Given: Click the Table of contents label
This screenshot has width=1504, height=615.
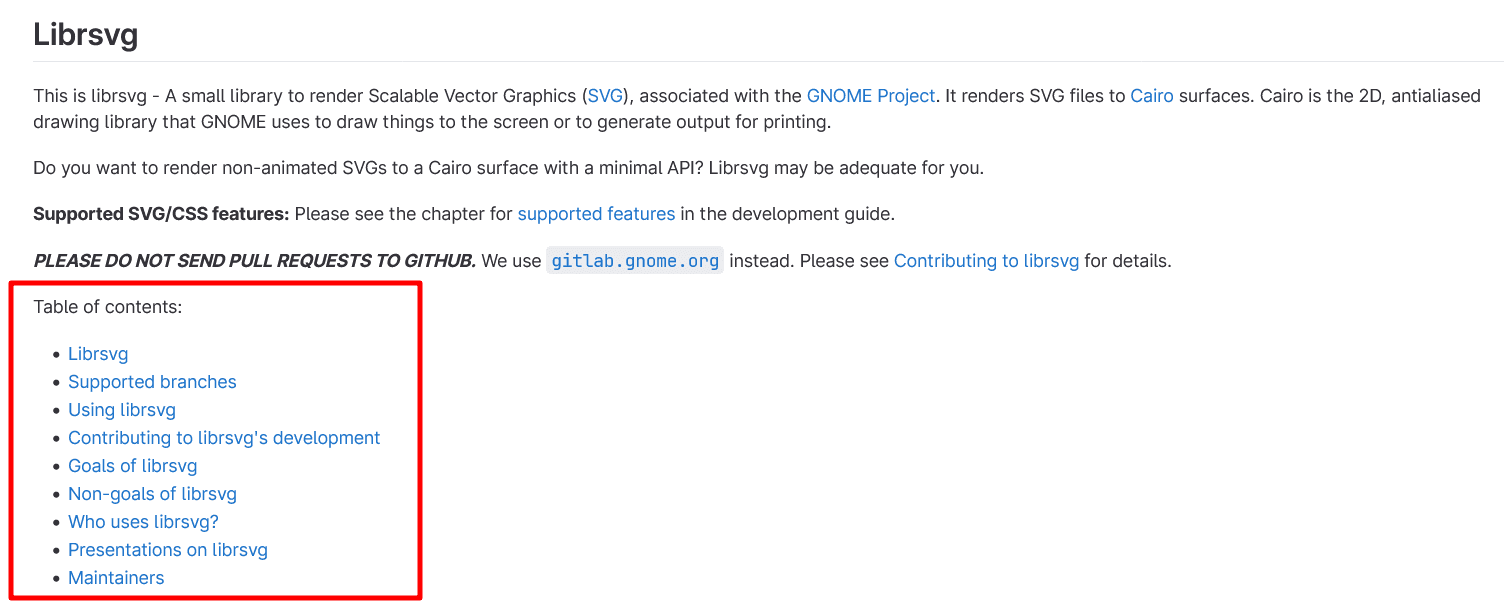Looking at the screenshot, I should 108,307.
